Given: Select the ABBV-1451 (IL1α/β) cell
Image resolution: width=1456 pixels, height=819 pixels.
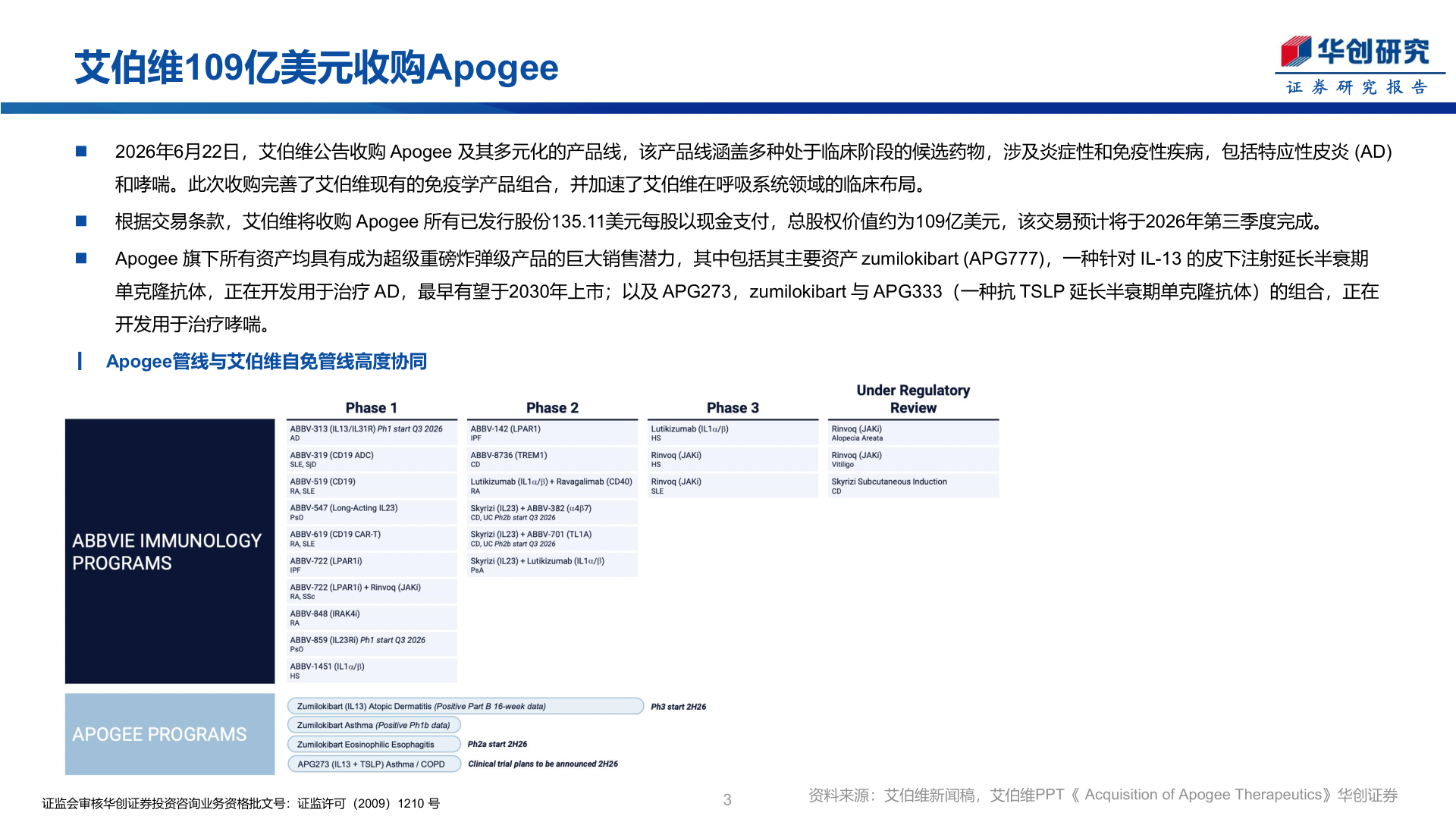Looking at the screenshot, I should click(372, 670).
